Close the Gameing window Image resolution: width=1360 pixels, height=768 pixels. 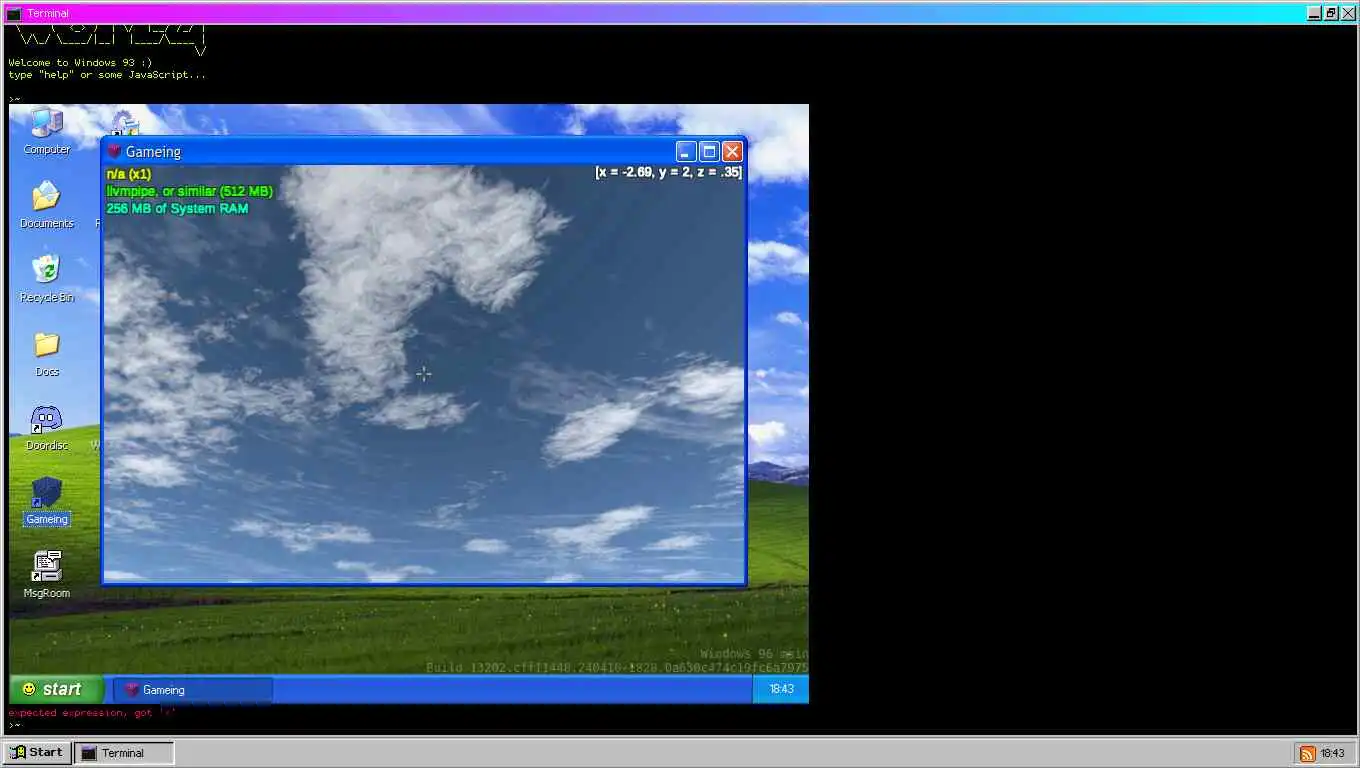tap(732, 151)
